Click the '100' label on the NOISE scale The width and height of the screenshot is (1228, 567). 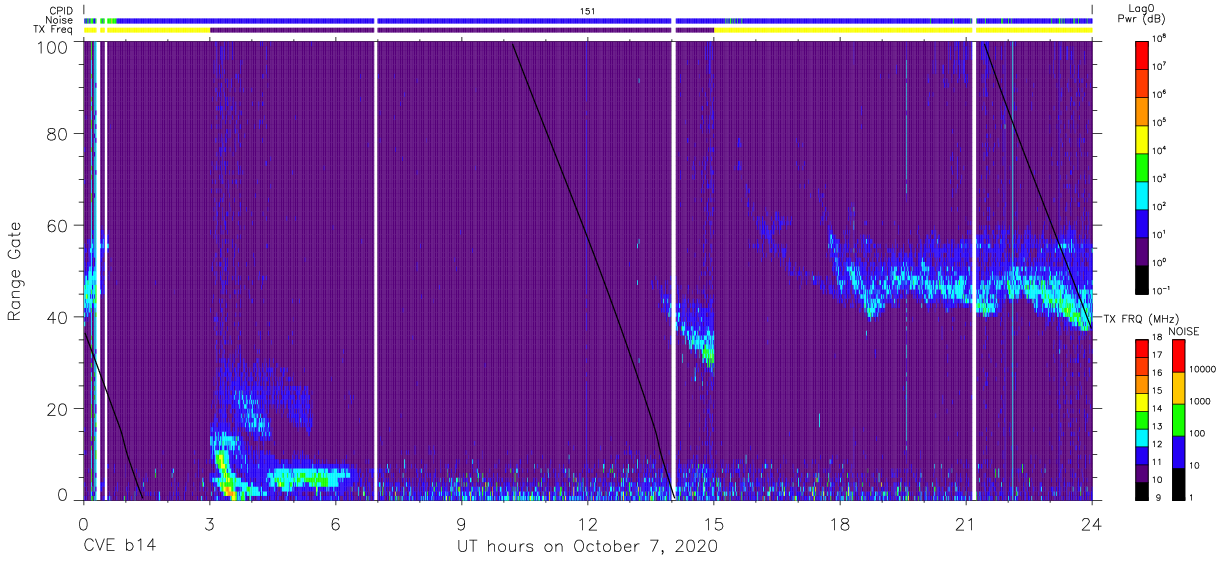1198,433
